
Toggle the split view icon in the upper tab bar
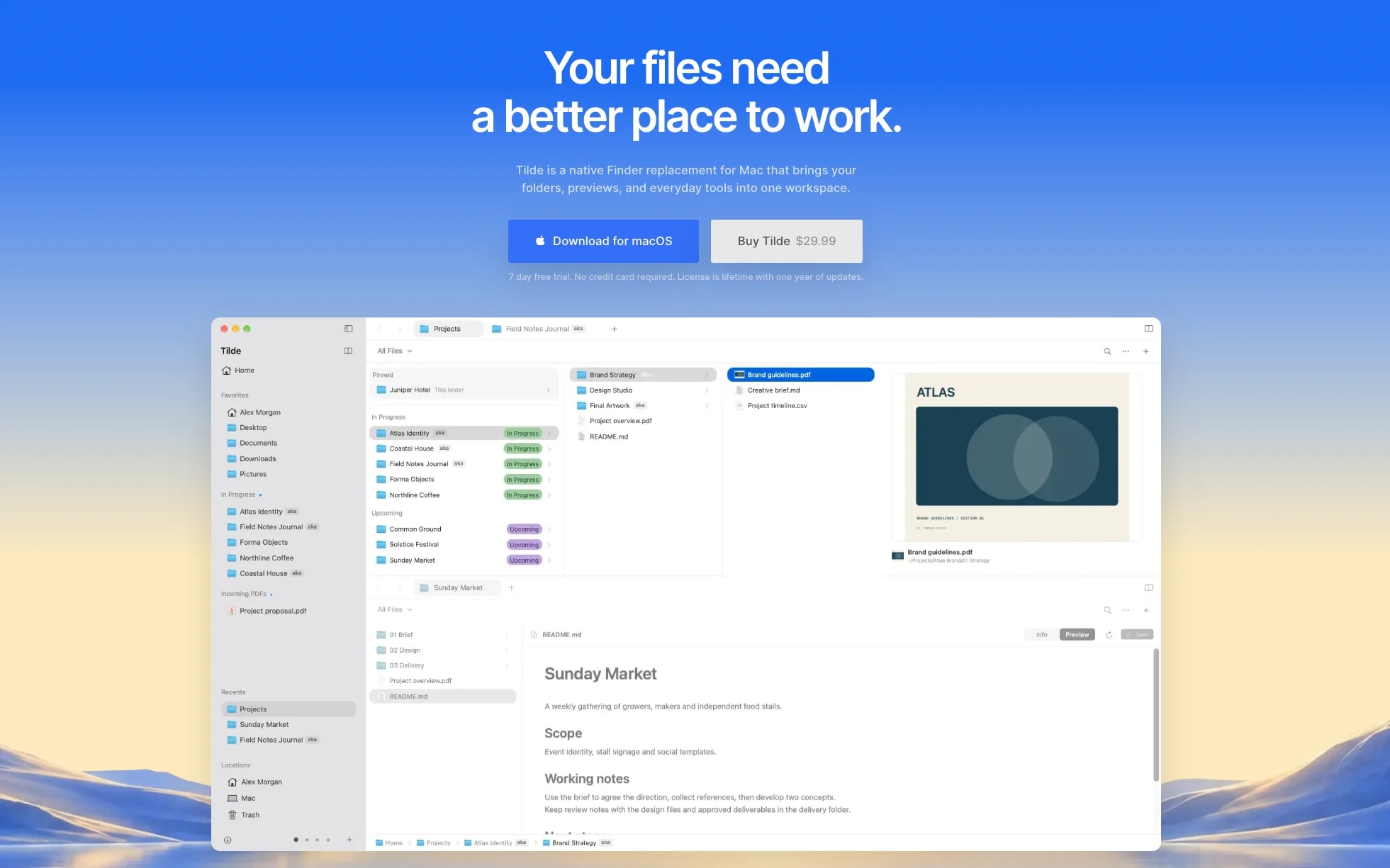point(1148,329)
